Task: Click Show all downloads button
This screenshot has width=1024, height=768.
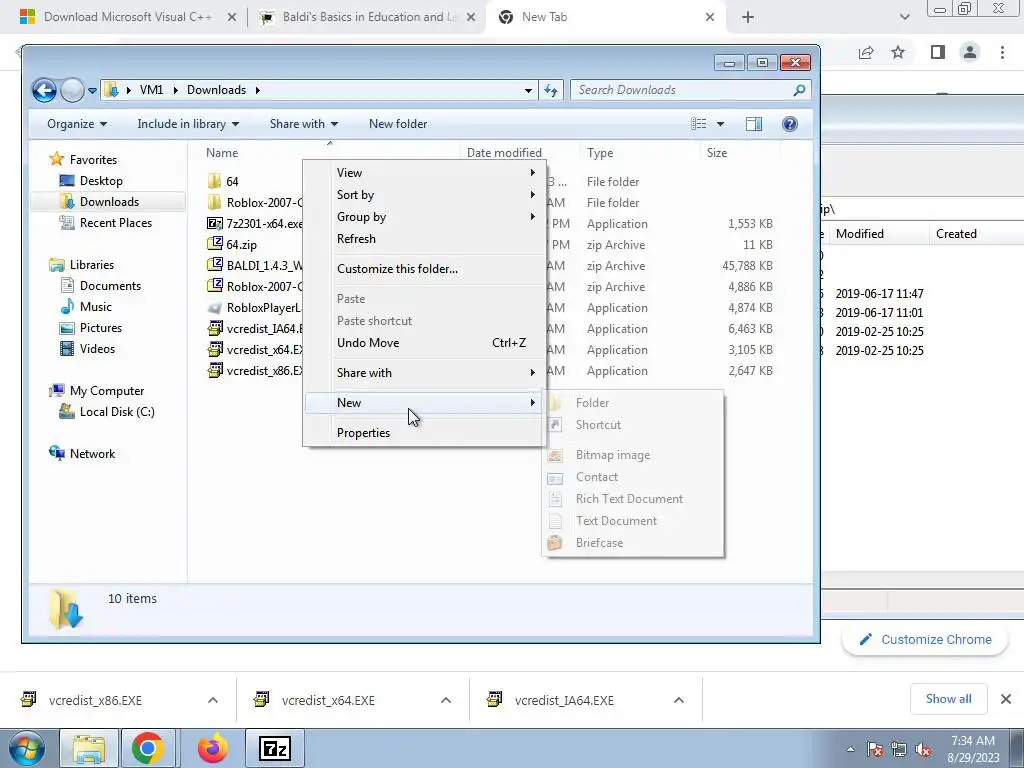Action: coord(948,699)
